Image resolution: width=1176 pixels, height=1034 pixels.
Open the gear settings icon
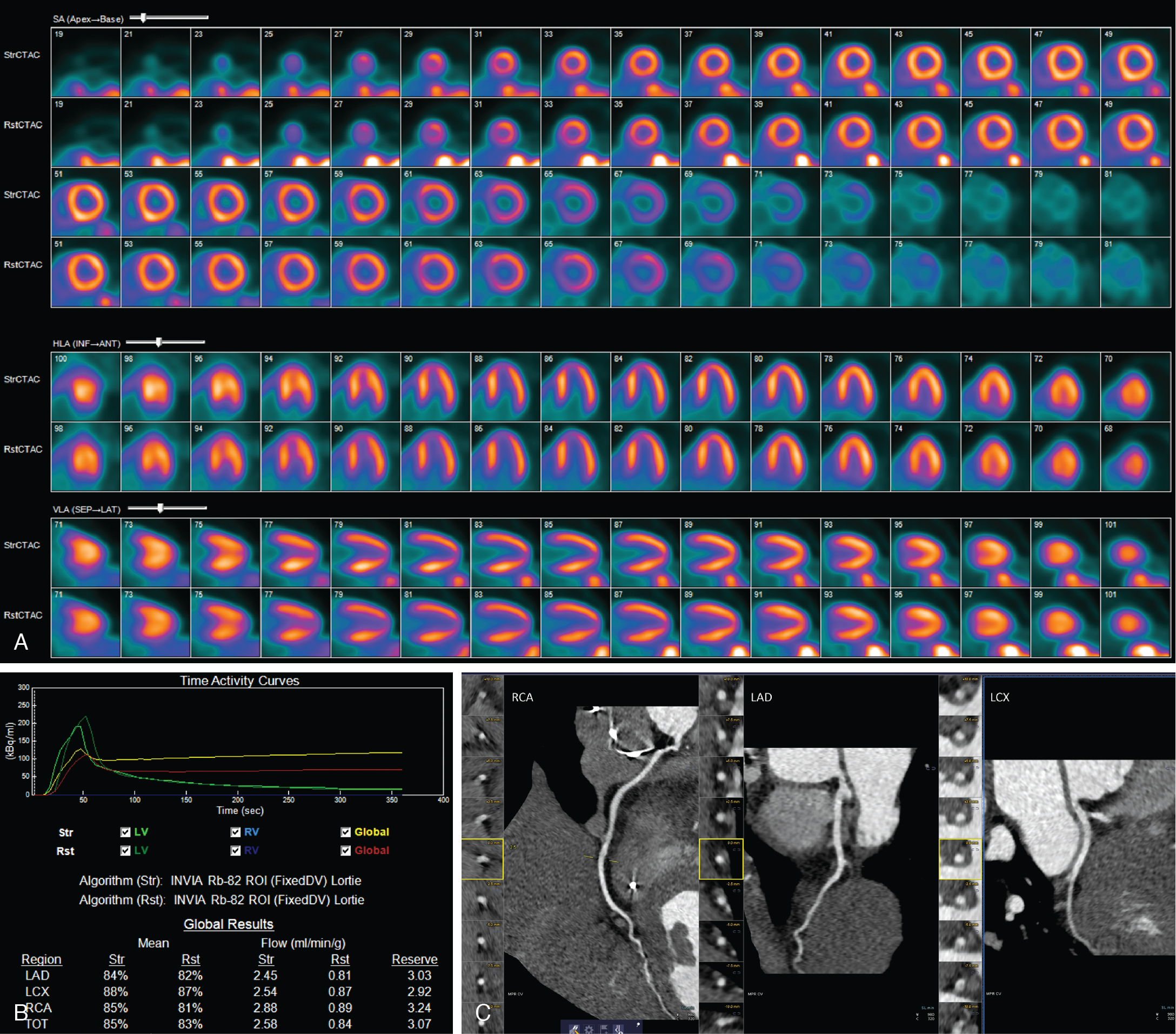(x=589, y=1030)
